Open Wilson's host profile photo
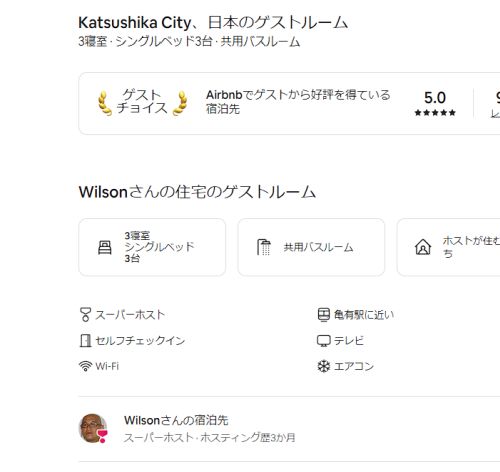This screenshot has height=472, width=500. coord(93,428)
